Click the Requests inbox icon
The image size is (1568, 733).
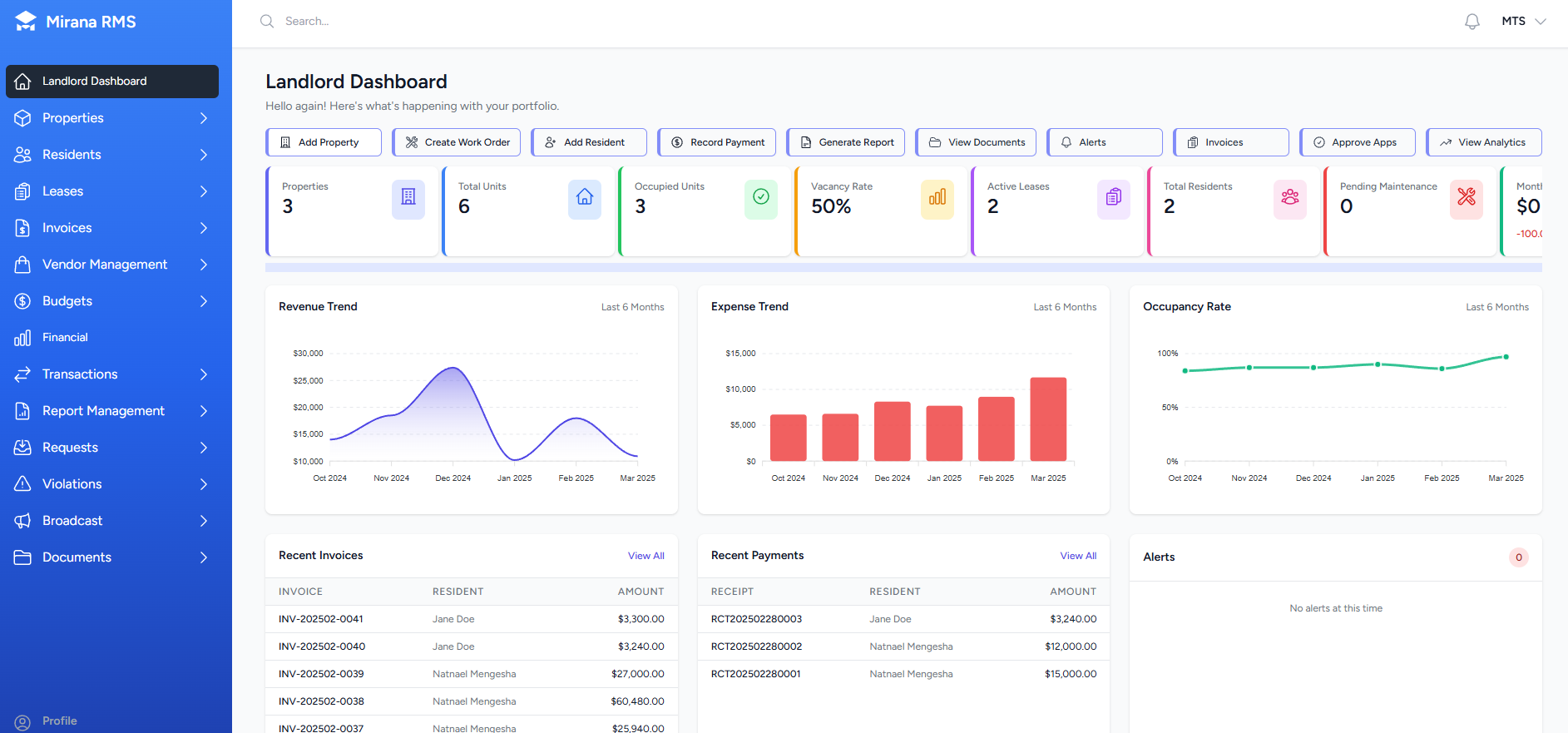coord(22,448)
